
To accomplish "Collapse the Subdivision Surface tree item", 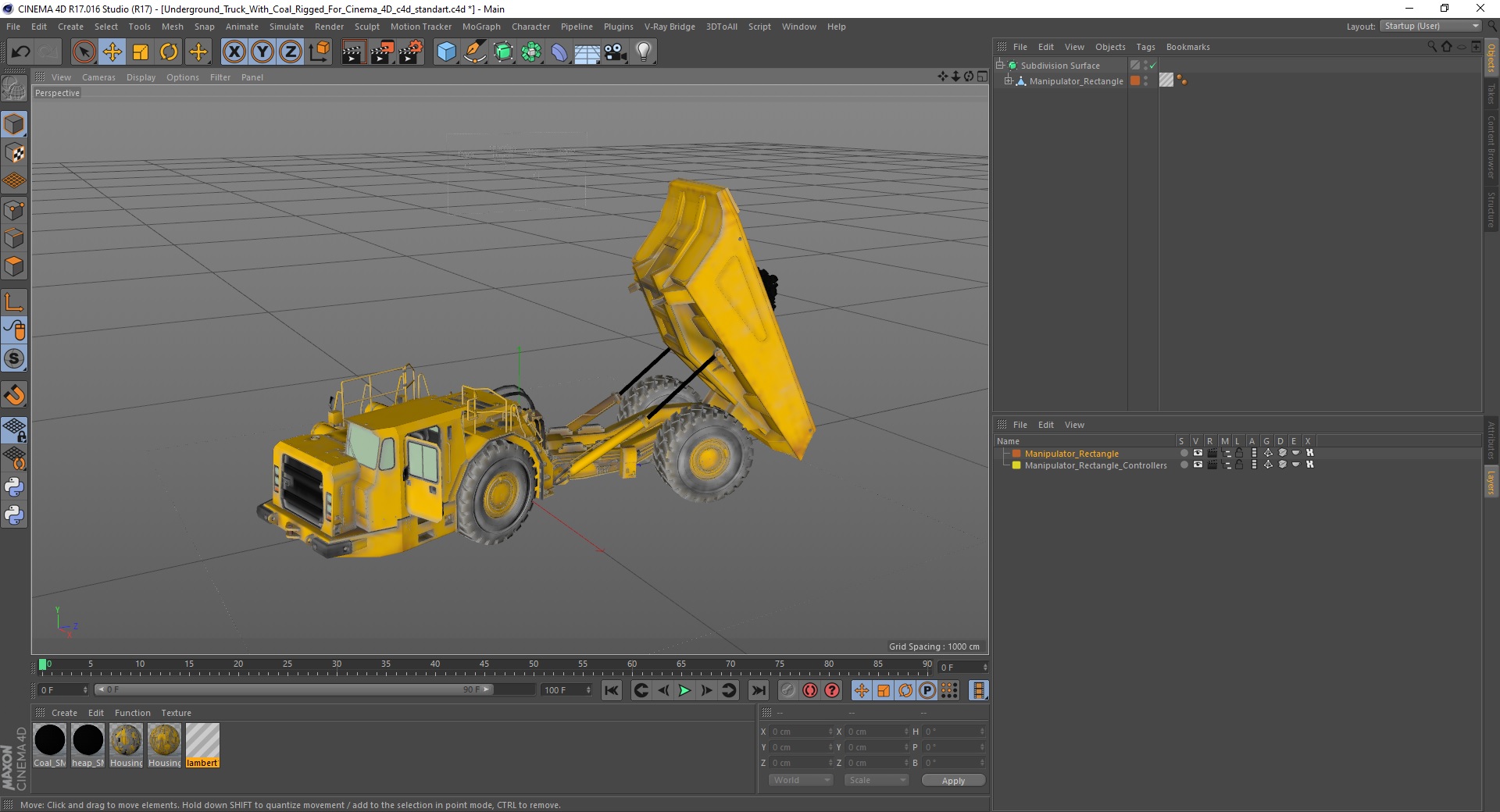I will (1000, 66).
